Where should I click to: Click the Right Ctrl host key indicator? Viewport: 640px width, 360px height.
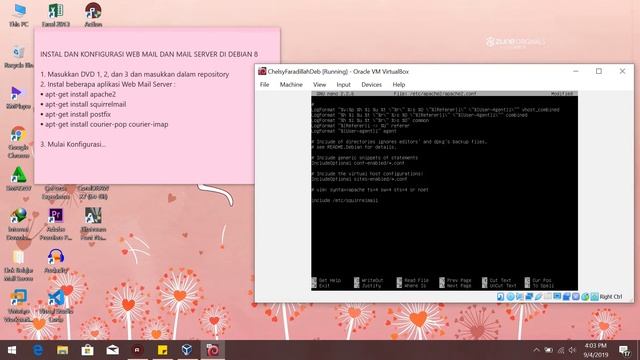pos(611,297)
